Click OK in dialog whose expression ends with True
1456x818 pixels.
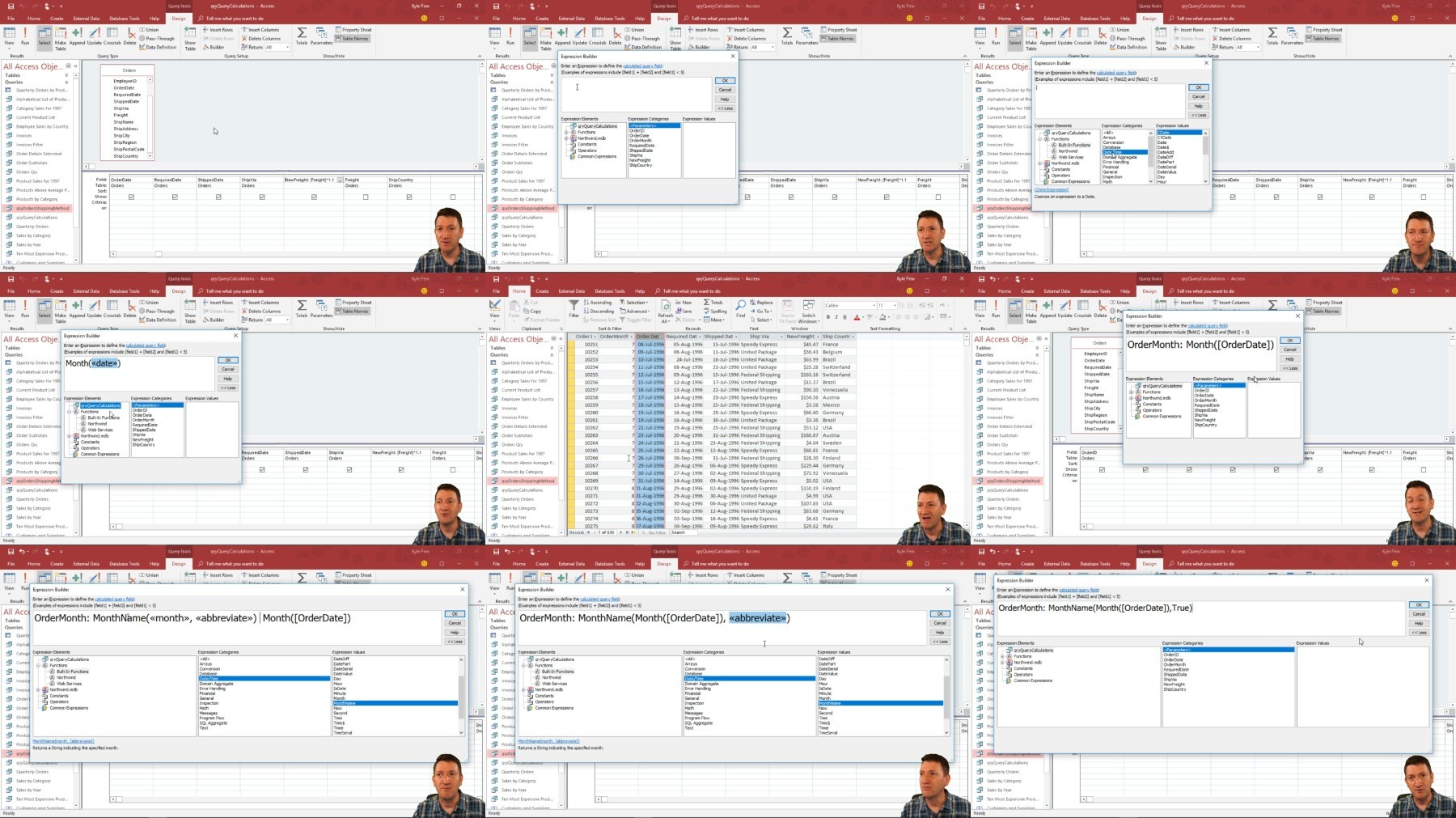coord(1419,605)
